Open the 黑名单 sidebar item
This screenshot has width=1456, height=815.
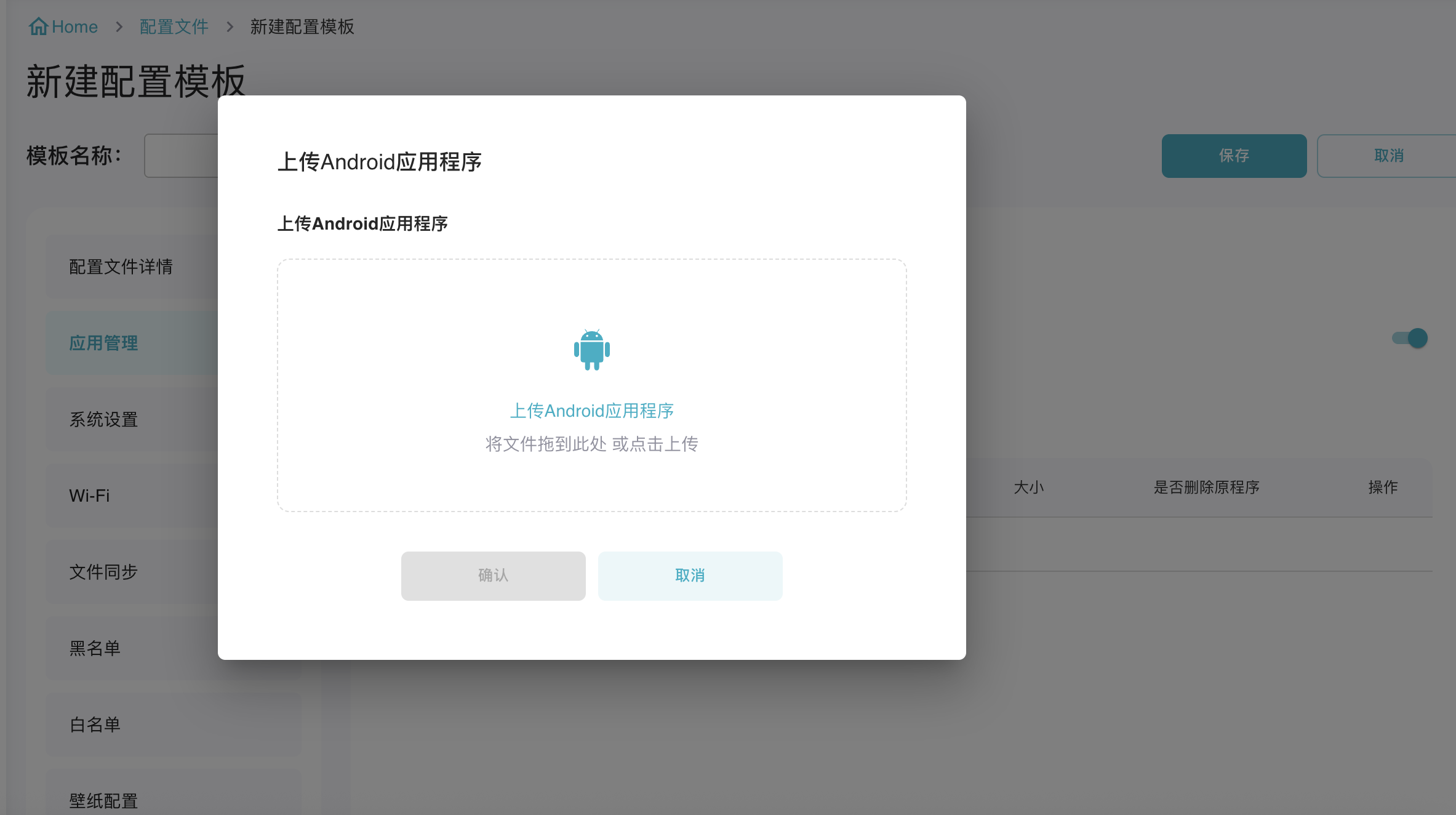click(95, 648)
